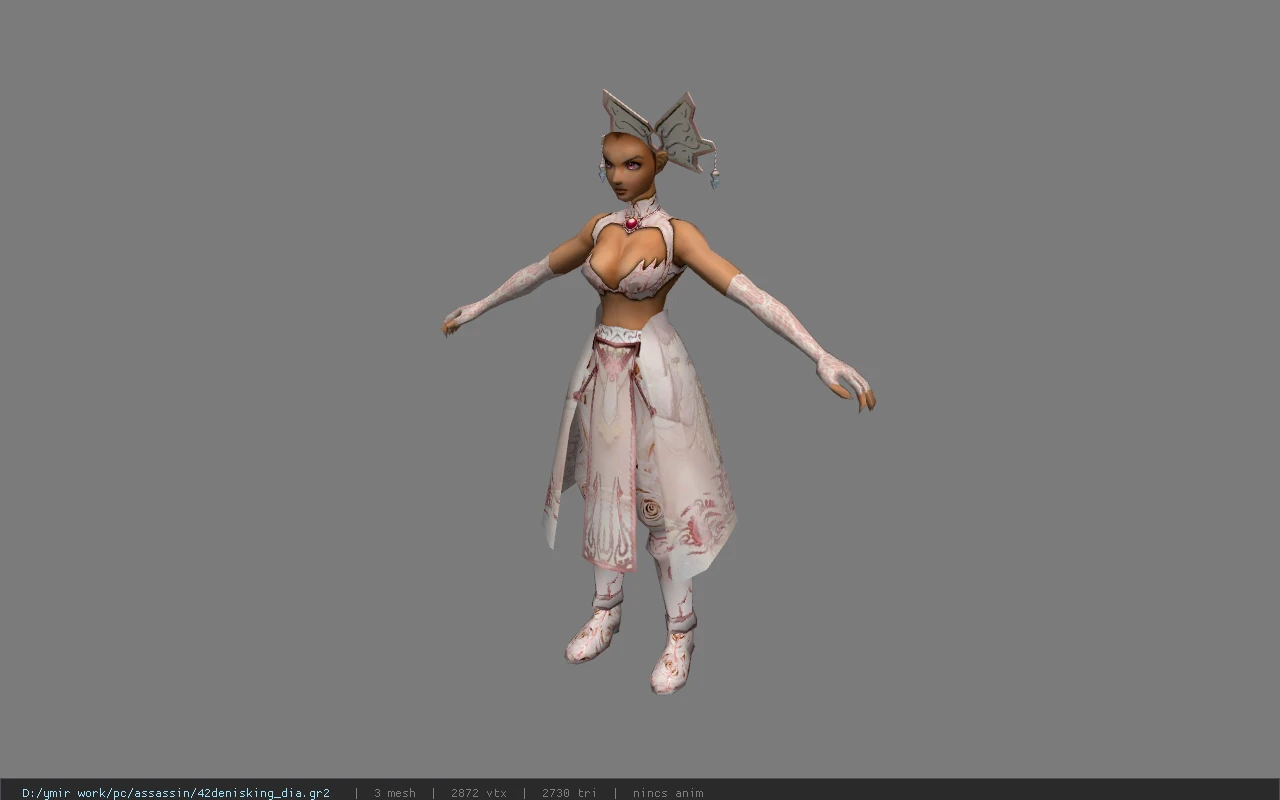
Task: Click the 3D character model in viewport
Action: click(659, 392)
